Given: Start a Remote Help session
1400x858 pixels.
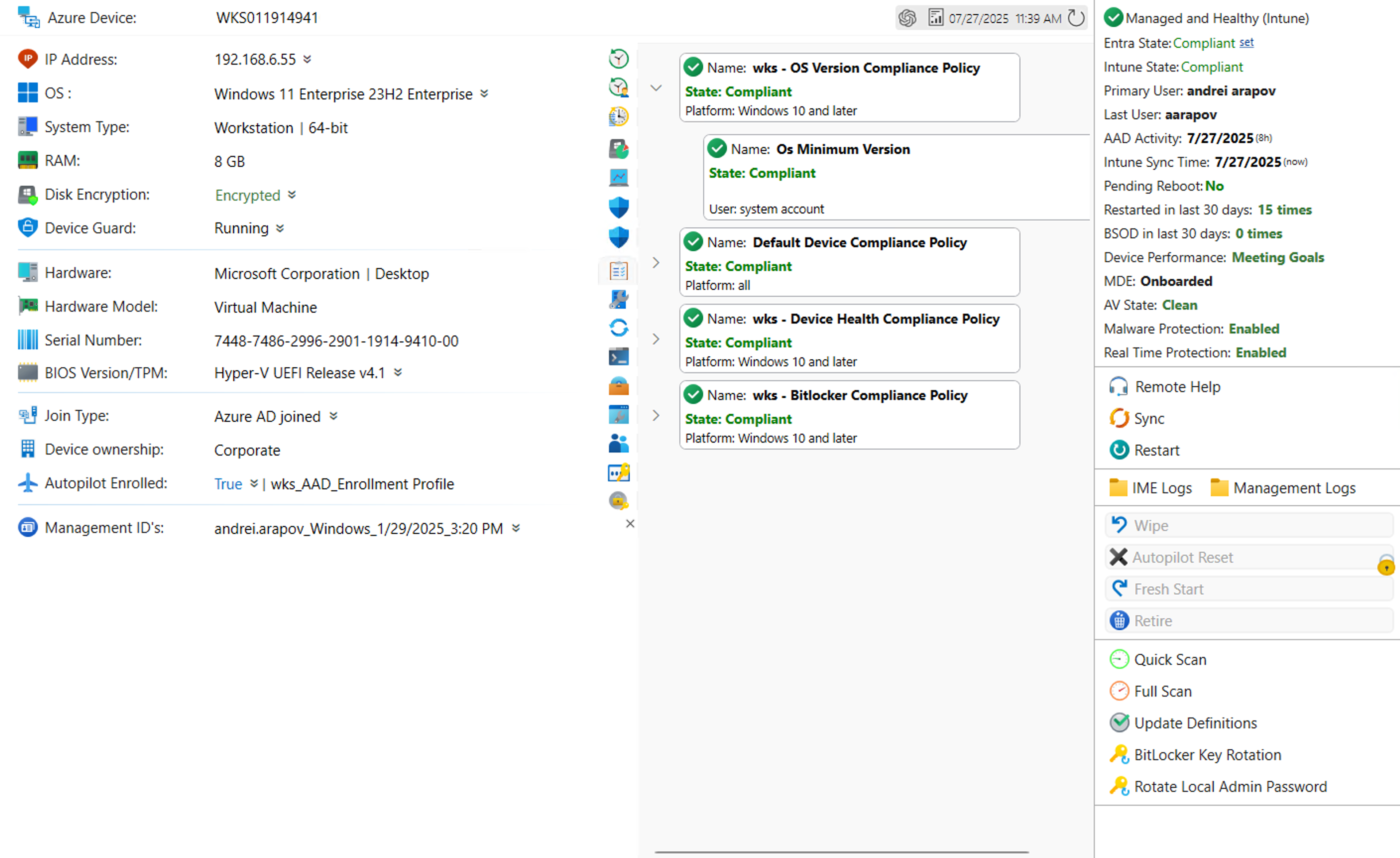Looking at the screenshot, I should coord(1165,387).
